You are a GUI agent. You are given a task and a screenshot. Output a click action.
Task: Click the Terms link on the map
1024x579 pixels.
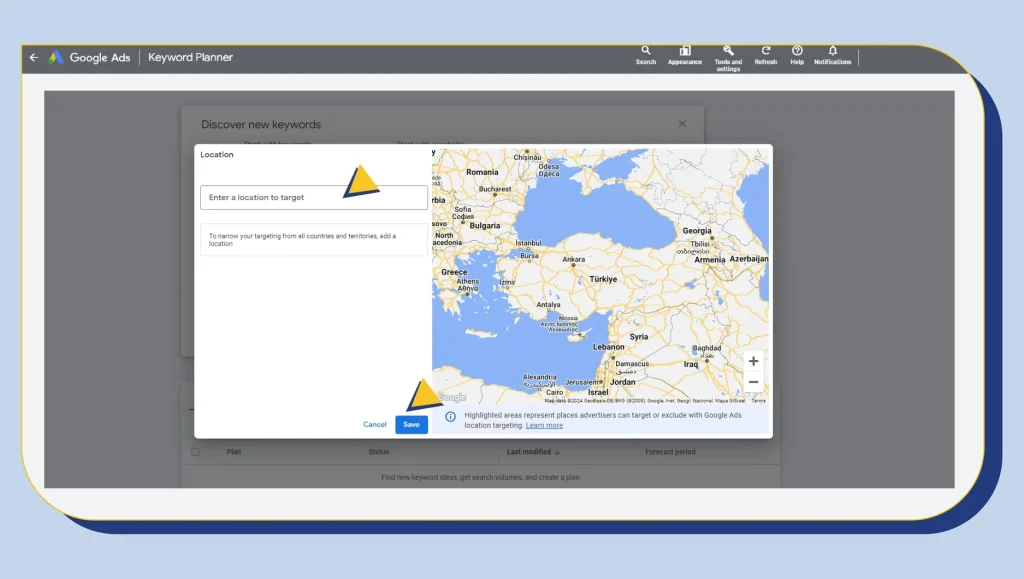click(x=758, y=401)
